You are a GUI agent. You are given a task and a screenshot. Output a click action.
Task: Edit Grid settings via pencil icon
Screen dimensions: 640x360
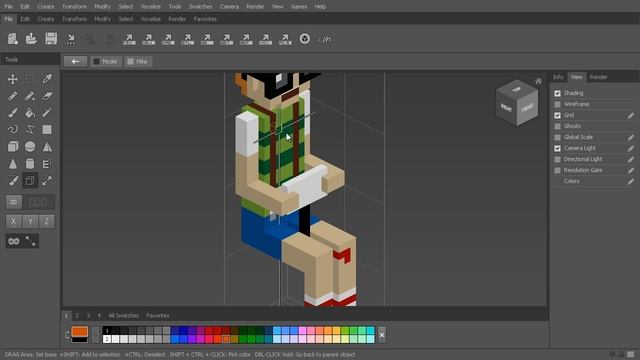[631, 116]
